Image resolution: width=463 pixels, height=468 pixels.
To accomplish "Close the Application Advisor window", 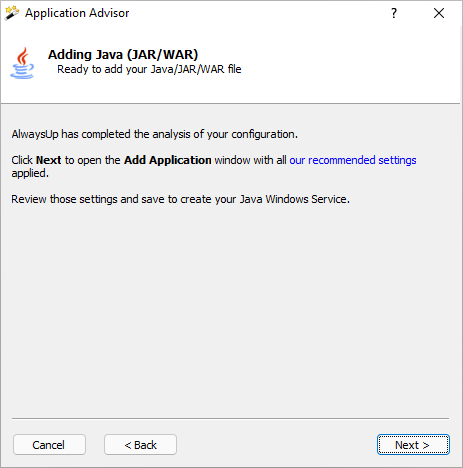I will [x=439, y=13].
